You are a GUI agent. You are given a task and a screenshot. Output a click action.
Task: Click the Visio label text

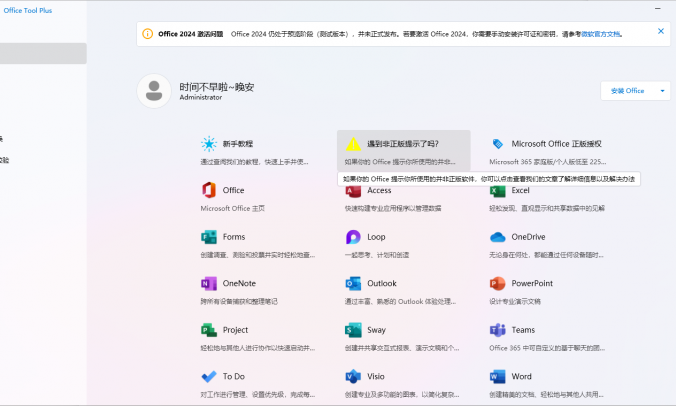376,376
